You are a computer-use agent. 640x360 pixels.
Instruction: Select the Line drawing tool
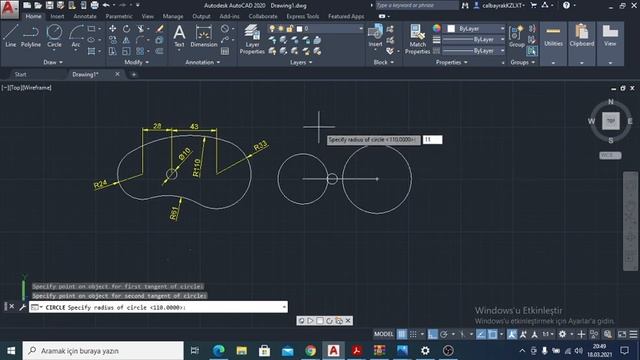(x=11, y=36)
